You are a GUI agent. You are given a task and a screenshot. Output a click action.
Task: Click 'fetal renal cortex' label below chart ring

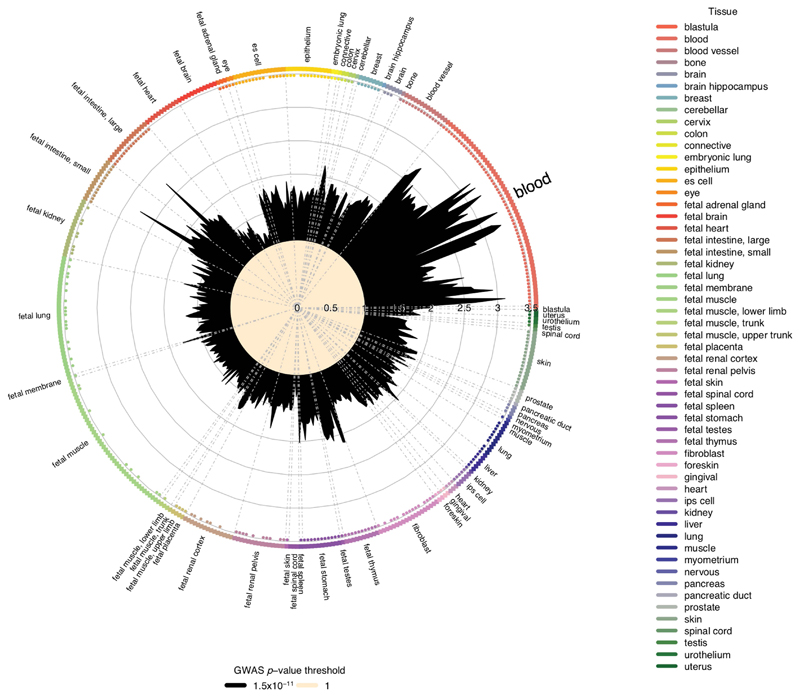coord(192,563)
